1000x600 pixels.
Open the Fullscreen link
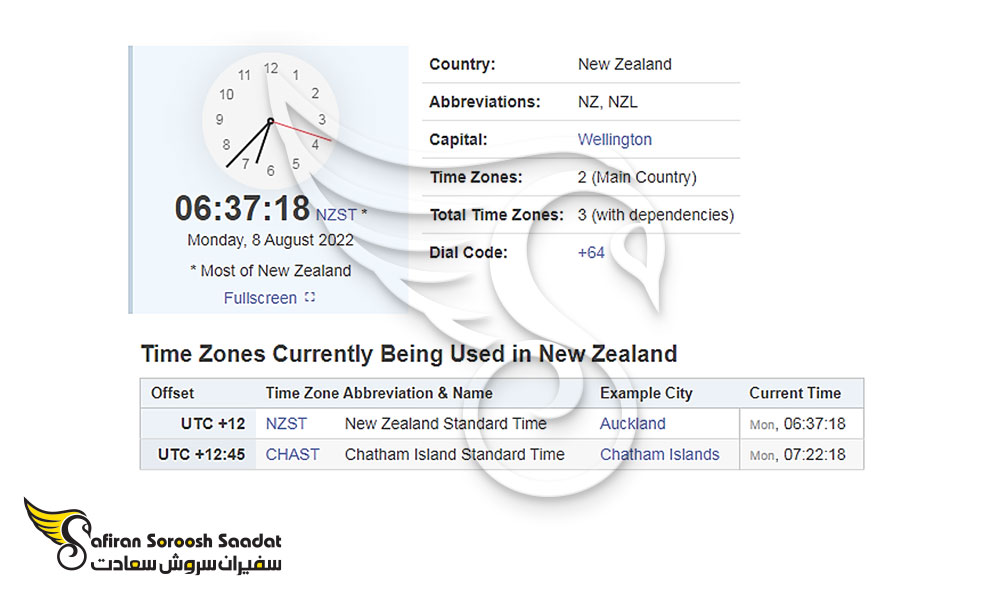(260, 298)
